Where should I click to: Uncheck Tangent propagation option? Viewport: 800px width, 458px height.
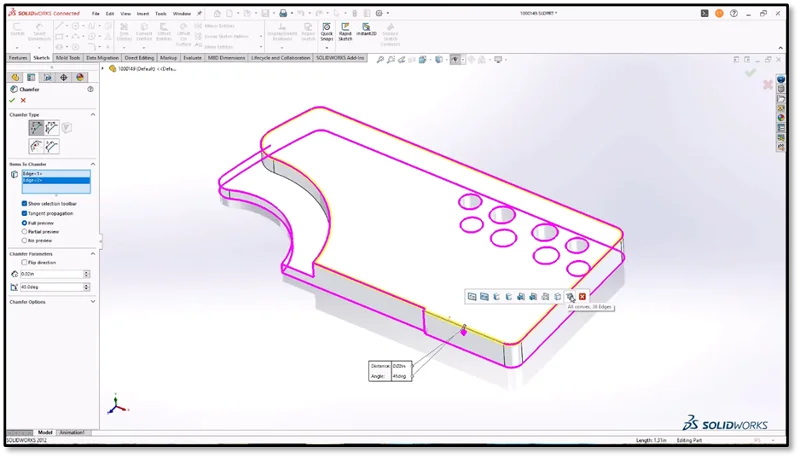(25, 213)
